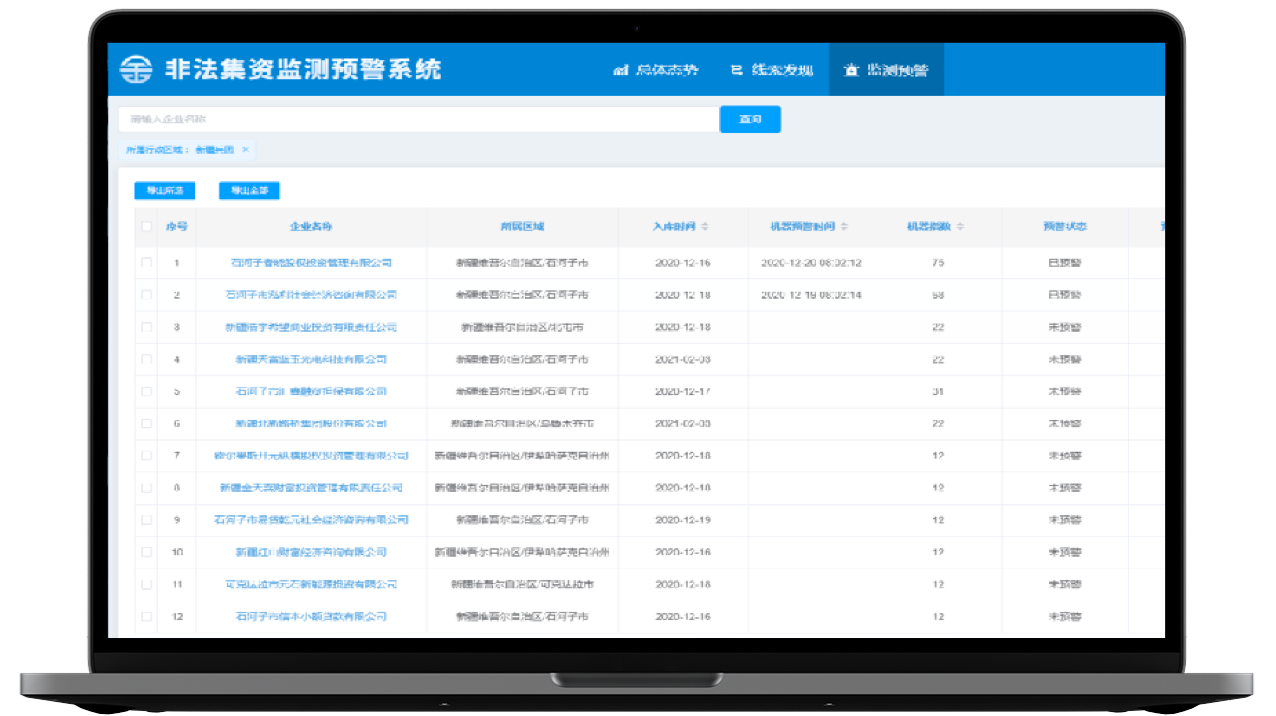The height and width of the screenshot is (716, 1276).
Task: Click the blue 查询 search button
Action: [750, 119]
